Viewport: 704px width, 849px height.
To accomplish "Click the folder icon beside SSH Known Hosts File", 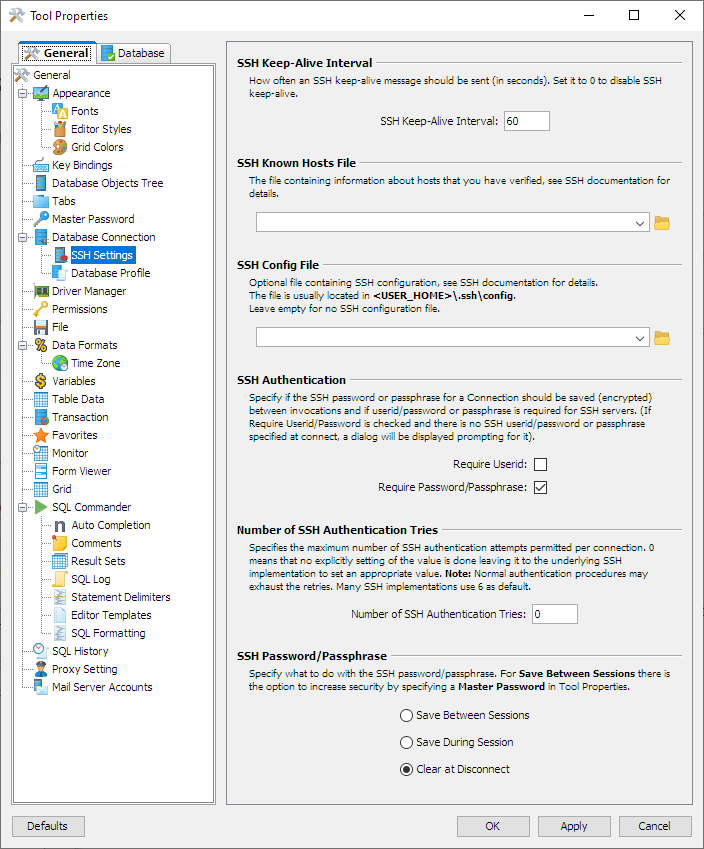I will click(661, 223).
